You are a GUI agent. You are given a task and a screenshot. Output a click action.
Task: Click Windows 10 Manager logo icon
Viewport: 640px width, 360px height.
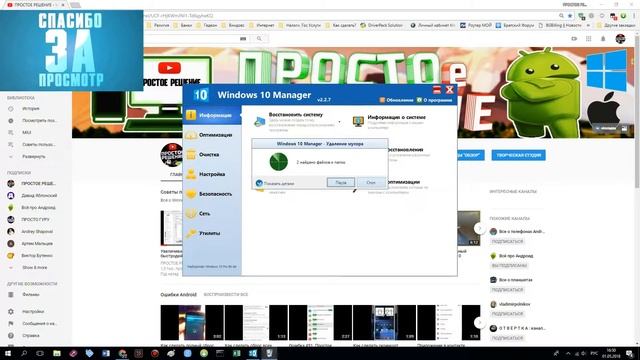(200, 95)
